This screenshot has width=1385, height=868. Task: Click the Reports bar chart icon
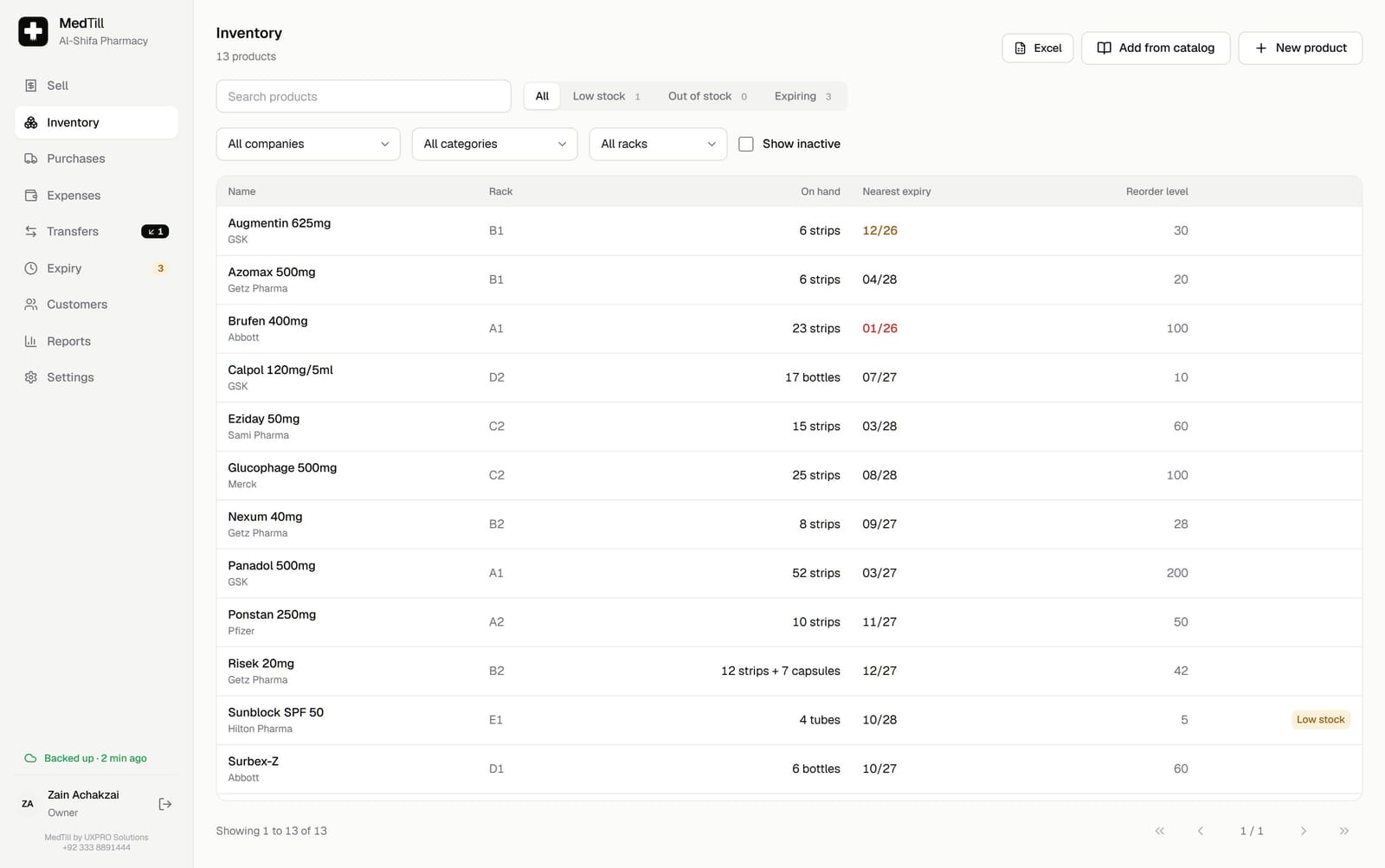pos(31,341)
